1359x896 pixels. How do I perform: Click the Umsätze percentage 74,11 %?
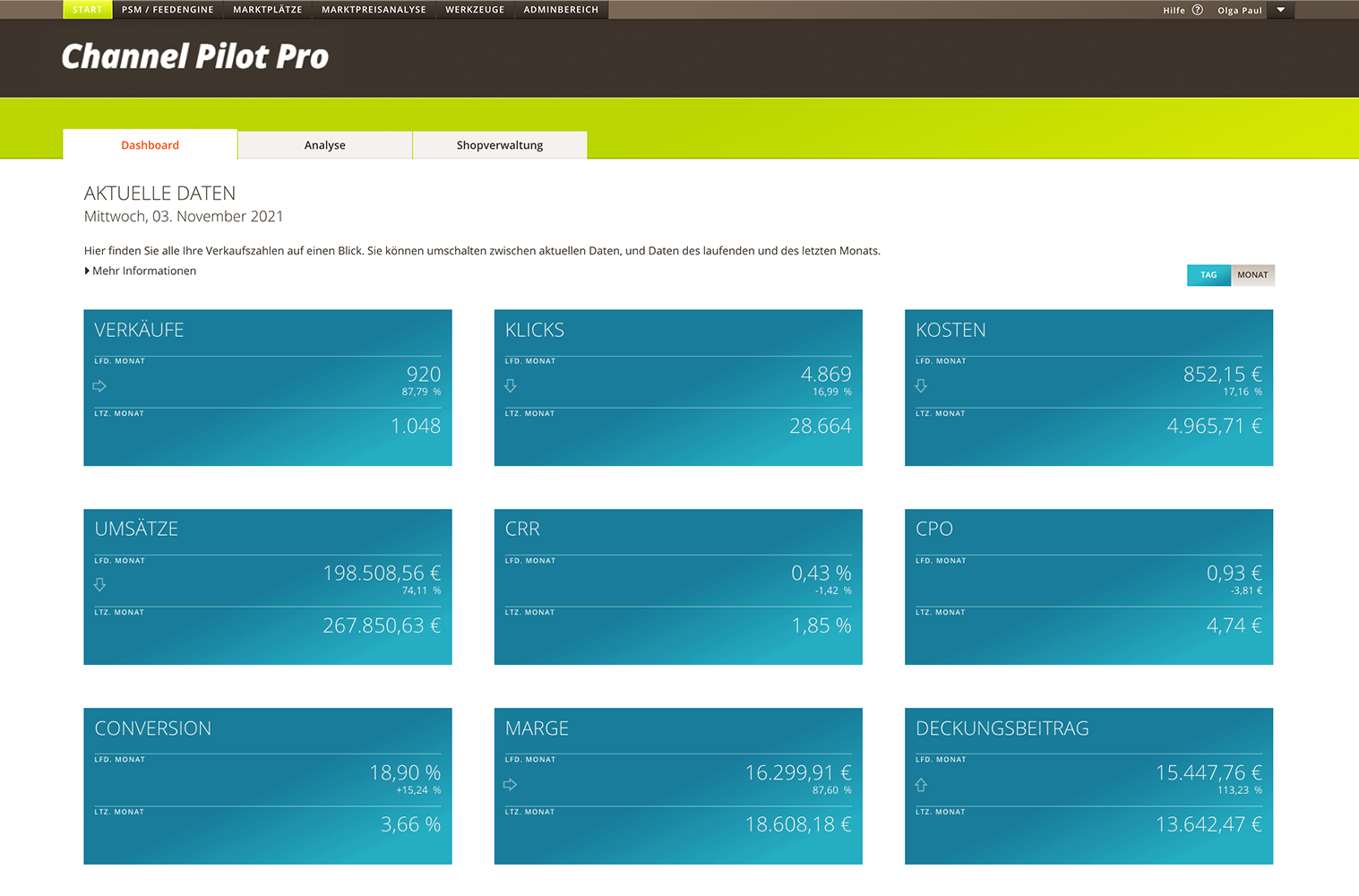[421, 590]
